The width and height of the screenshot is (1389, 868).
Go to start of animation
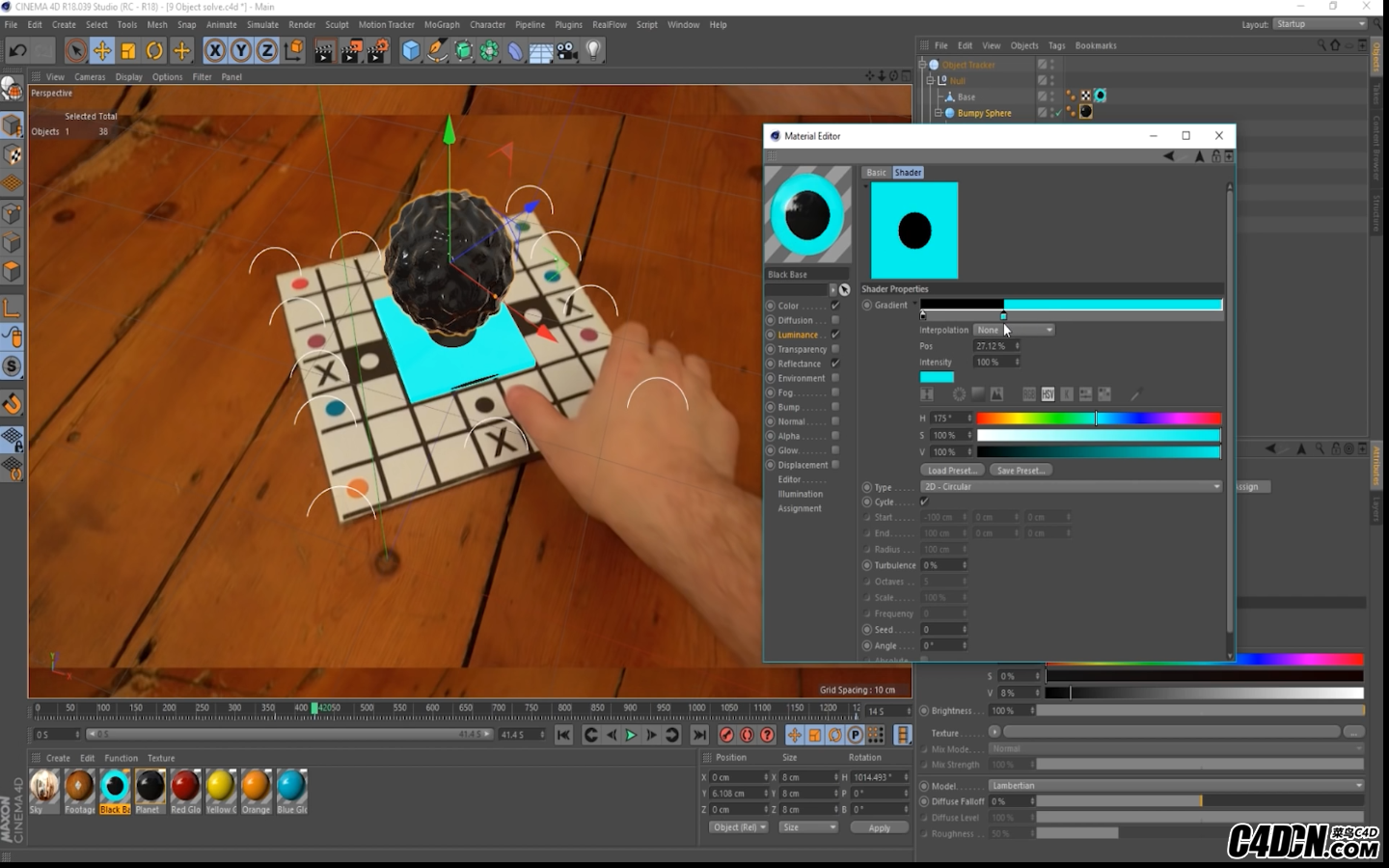[x=564, y=735]
